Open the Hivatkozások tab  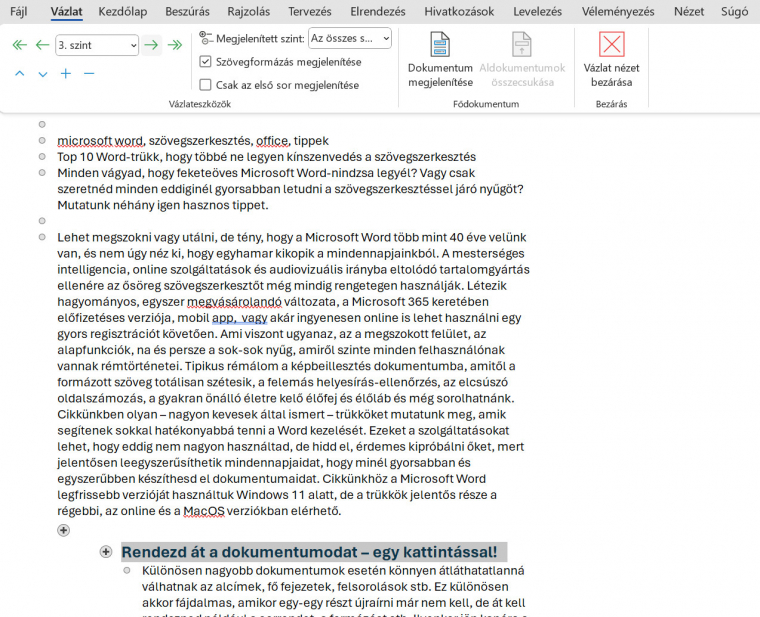pos(459,11)
